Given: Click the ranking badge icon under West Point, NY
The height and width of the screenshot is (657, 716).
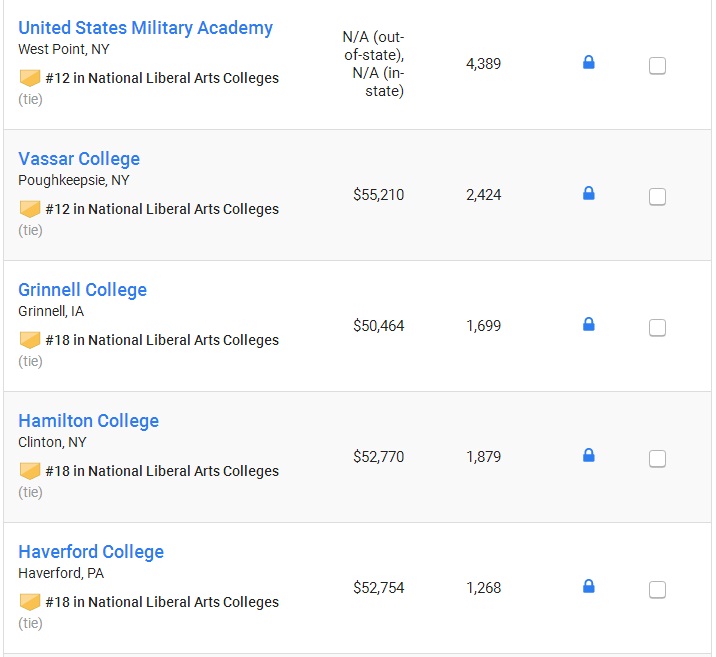Looking at the screenshot, I should 30,78.
